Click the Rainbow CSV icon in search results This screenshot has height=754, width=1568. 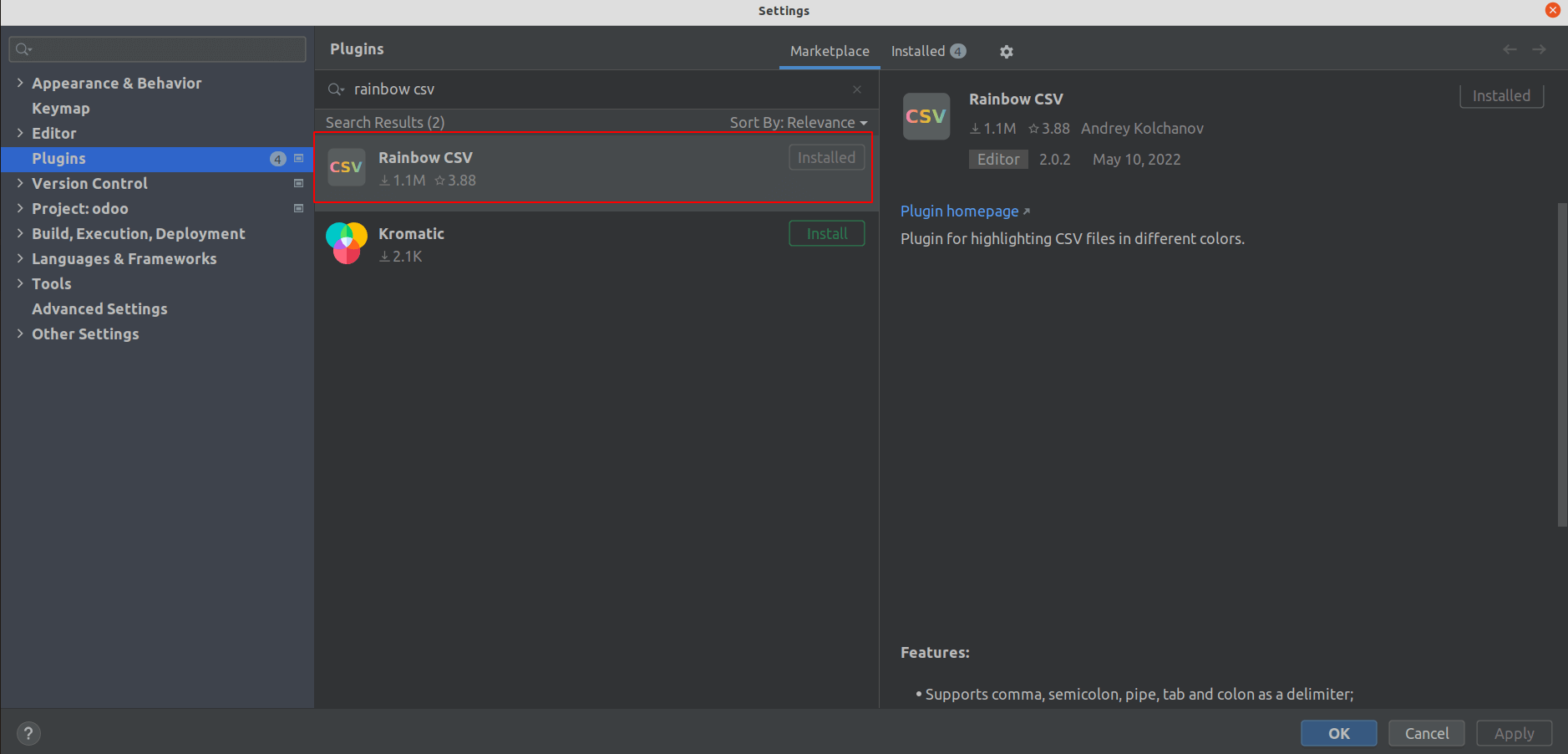pos(346,167)
